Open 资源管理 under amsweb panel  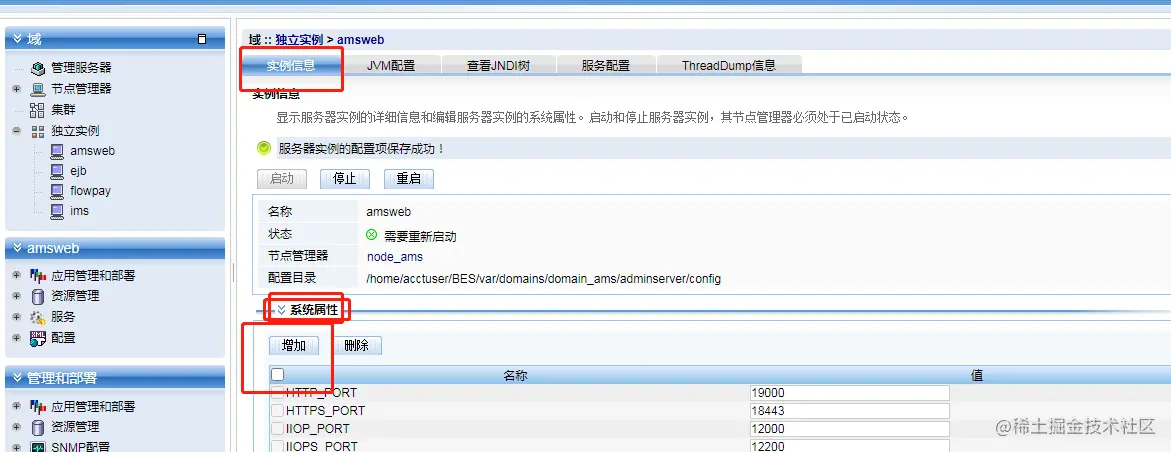coord(75,296)
